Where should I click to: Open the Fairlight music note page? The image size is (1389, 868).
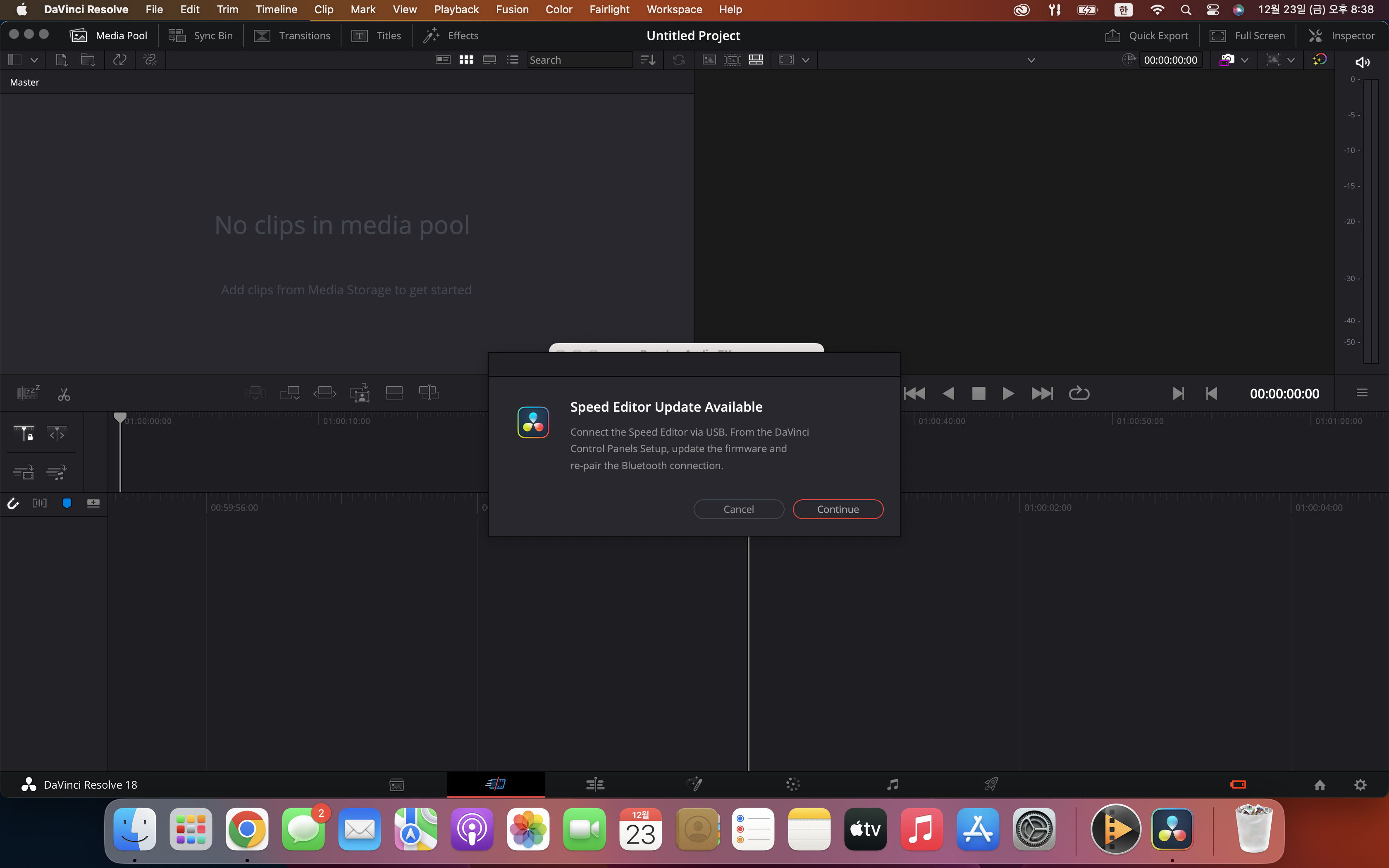coord(892,784)
